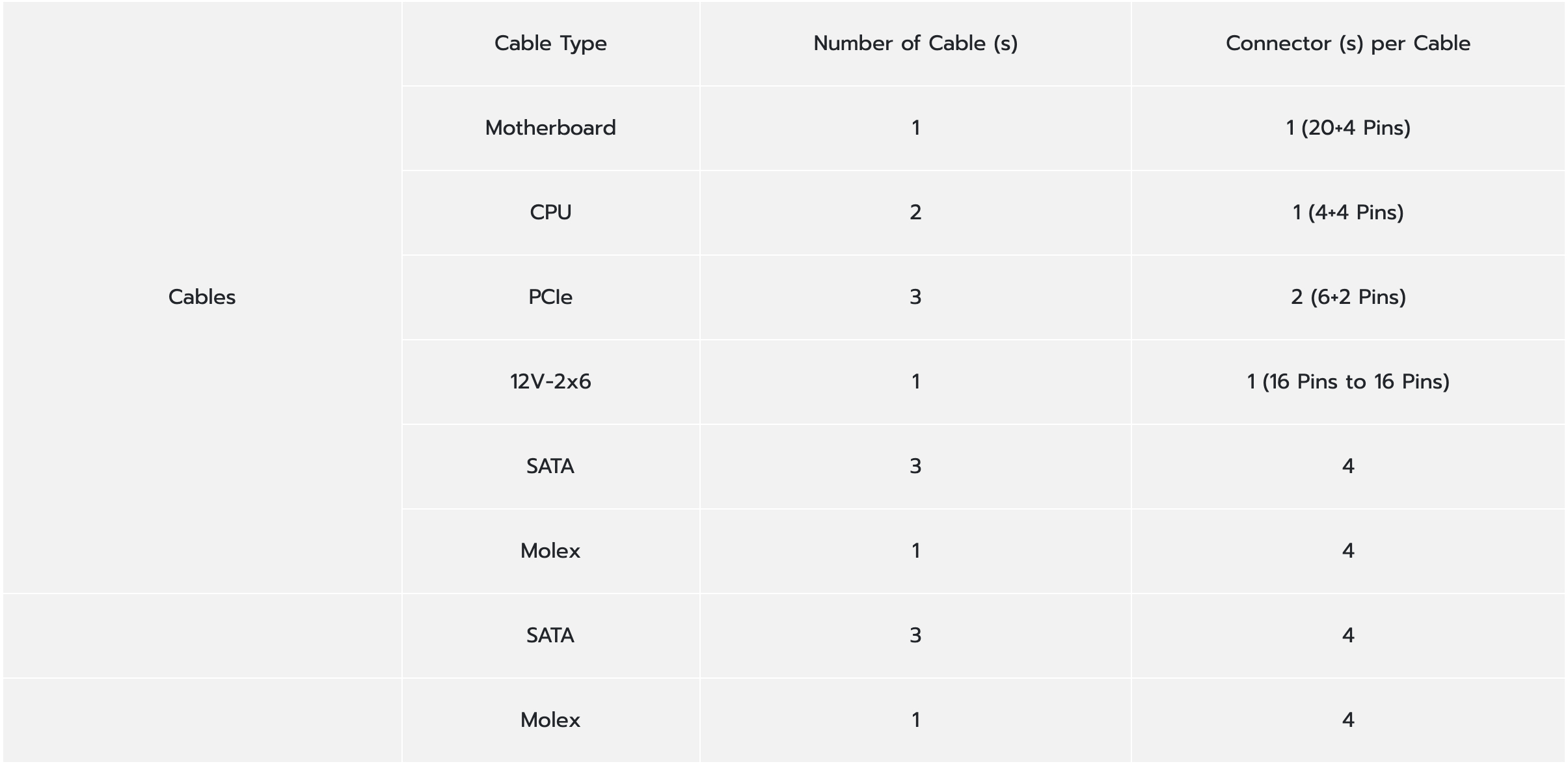Click the 1 (20+4 Pins) connector cell

tap(1348, 128)
